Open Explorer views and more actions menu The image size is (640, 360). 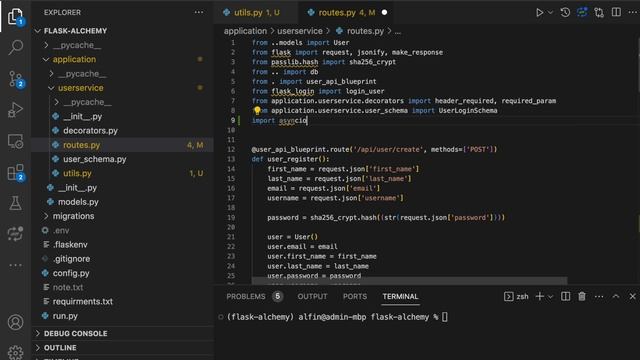pos(199,12)
